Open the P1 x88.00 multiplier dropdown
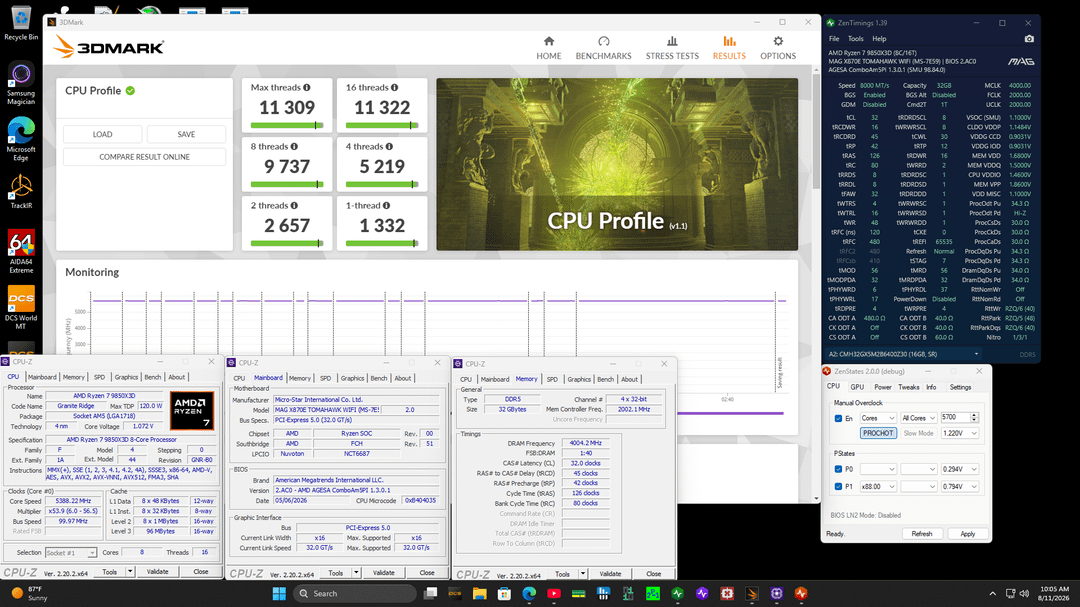1080x607 pixels. click(878, 486)
